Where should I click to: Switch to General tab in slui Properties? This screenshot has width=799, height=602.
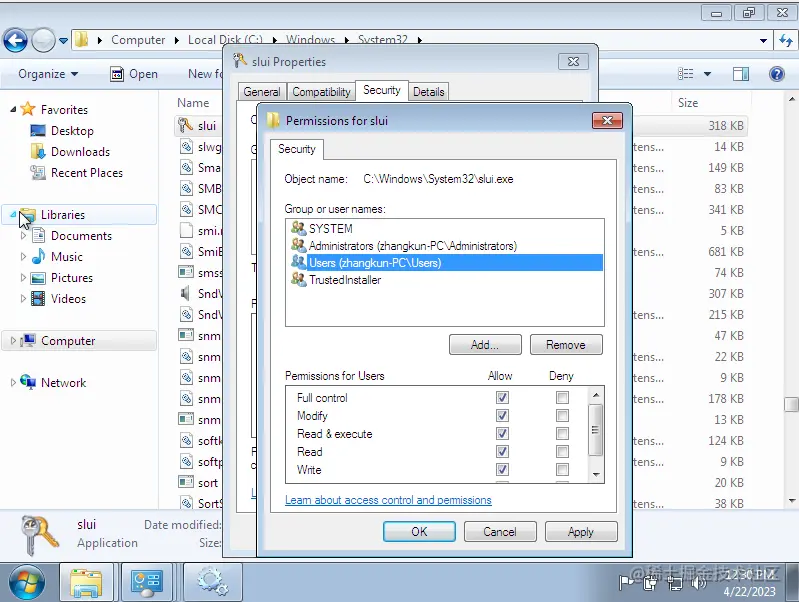[x=262, y=92]
